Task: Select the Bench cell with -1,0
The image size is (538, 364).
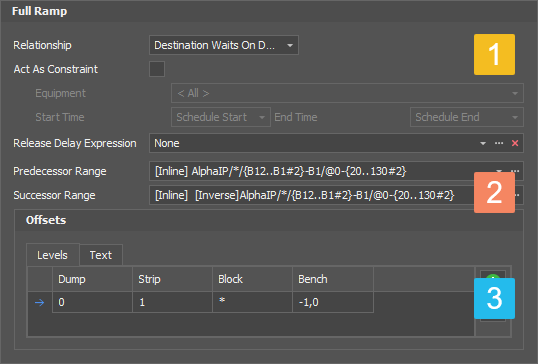Action: (333, 302)
